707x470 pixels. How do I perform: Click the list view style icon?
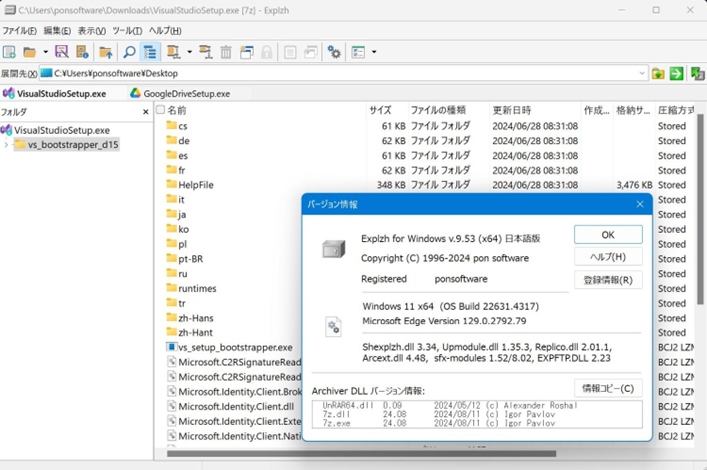pyautogui.click(x=358, y=52)
